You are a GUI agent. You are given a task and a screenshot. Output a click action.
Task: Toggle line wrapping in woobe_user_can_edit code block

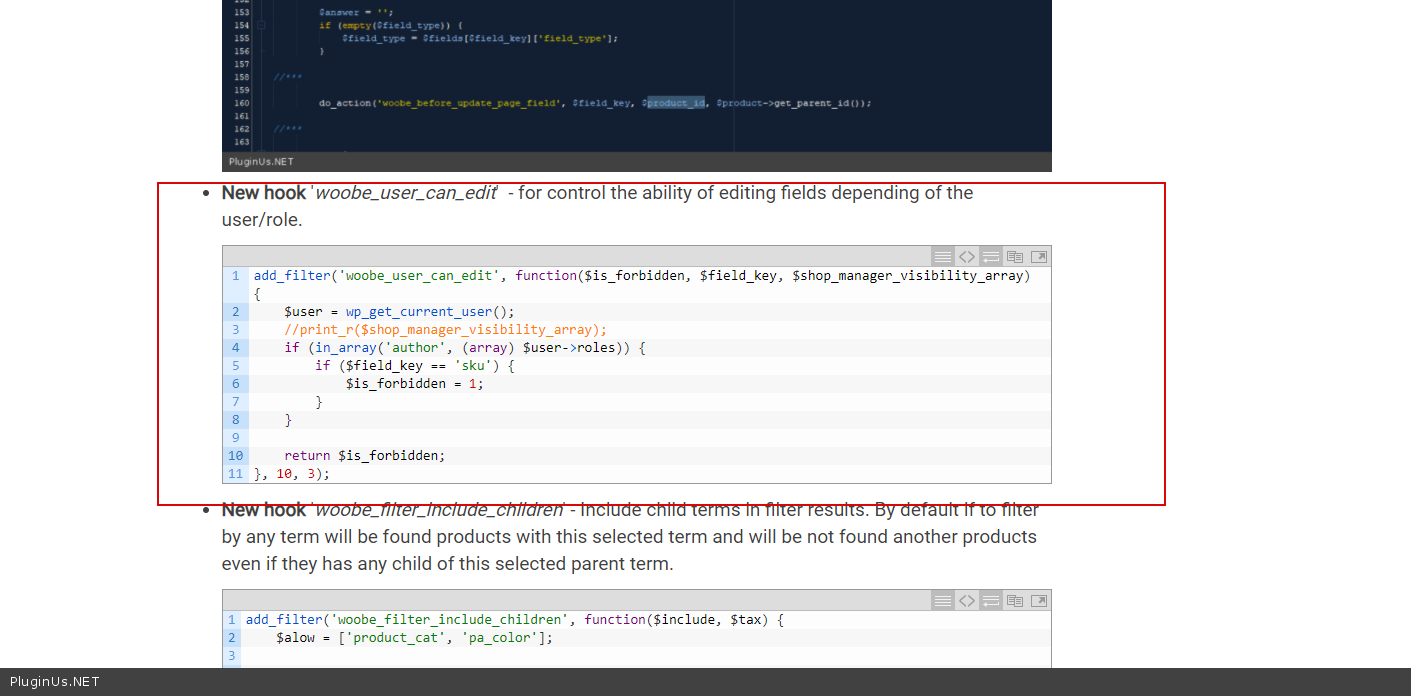click(990, 257)
